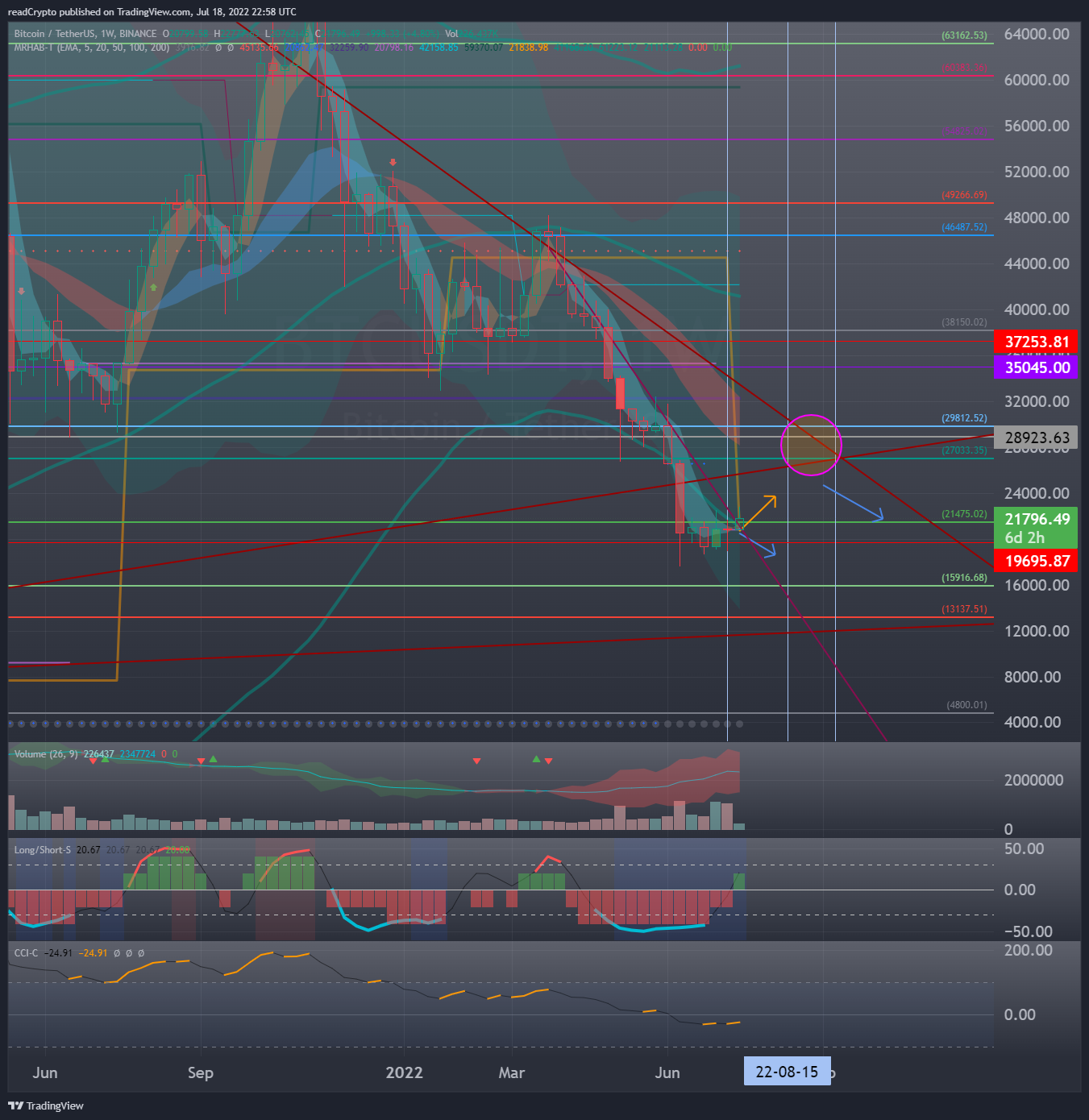The height and width of the screenshot is (1120, 1089).
Task: Click the readCrypto published header text
Action: (x=152, y=11)
